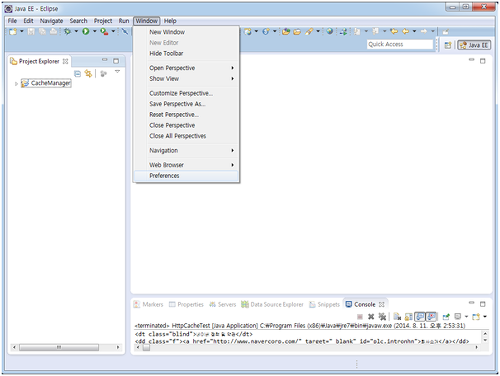Choose Close All Perspectives entry
Image resolution: width=500 pixels, height=376 pixels.
[x=187, y=136]
